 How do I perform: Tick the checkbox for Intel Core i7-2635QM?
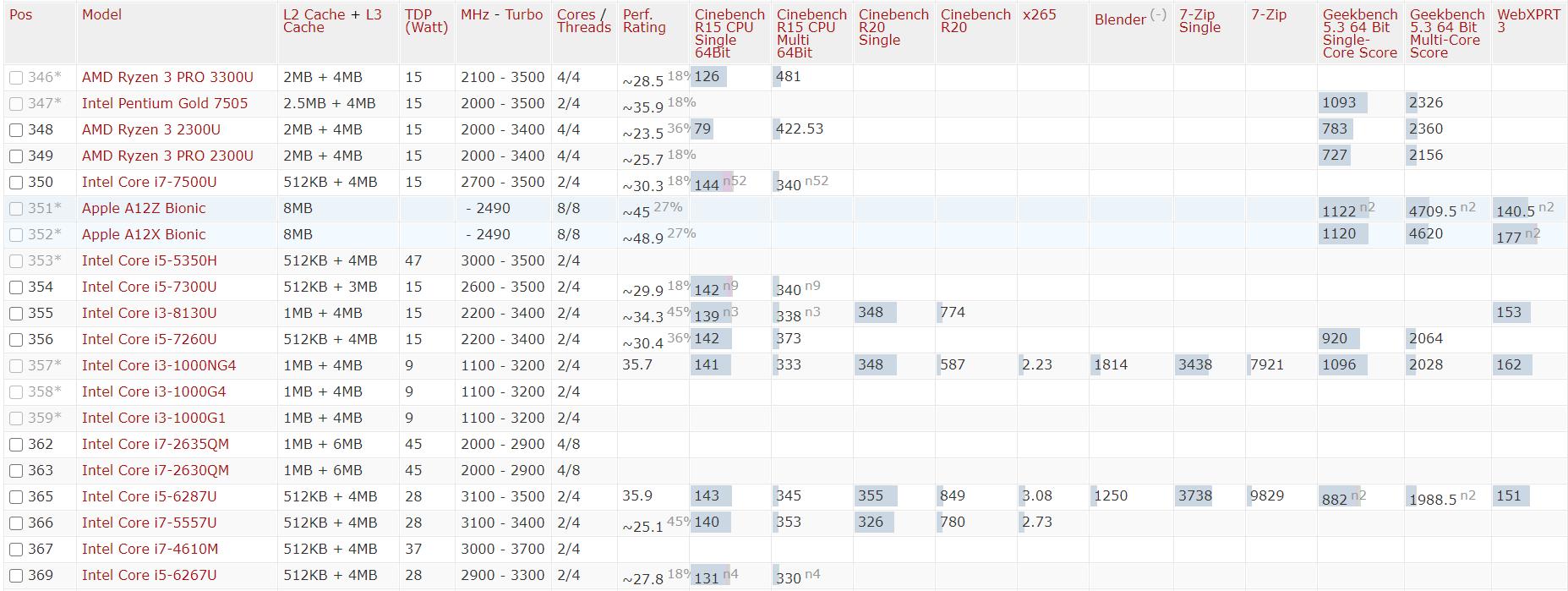click(x=16, y=445)
